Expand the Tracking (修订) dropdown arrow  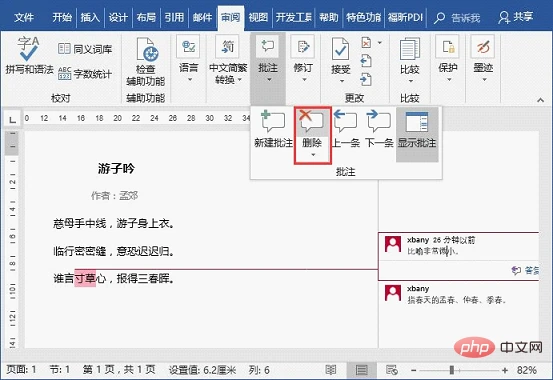coord(304,80)
